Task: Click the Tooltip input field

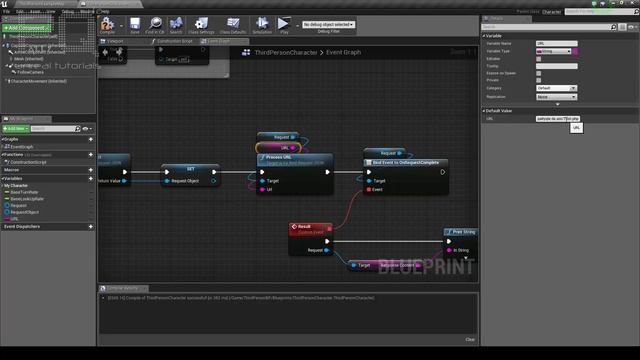Action: tap(556, 66)
